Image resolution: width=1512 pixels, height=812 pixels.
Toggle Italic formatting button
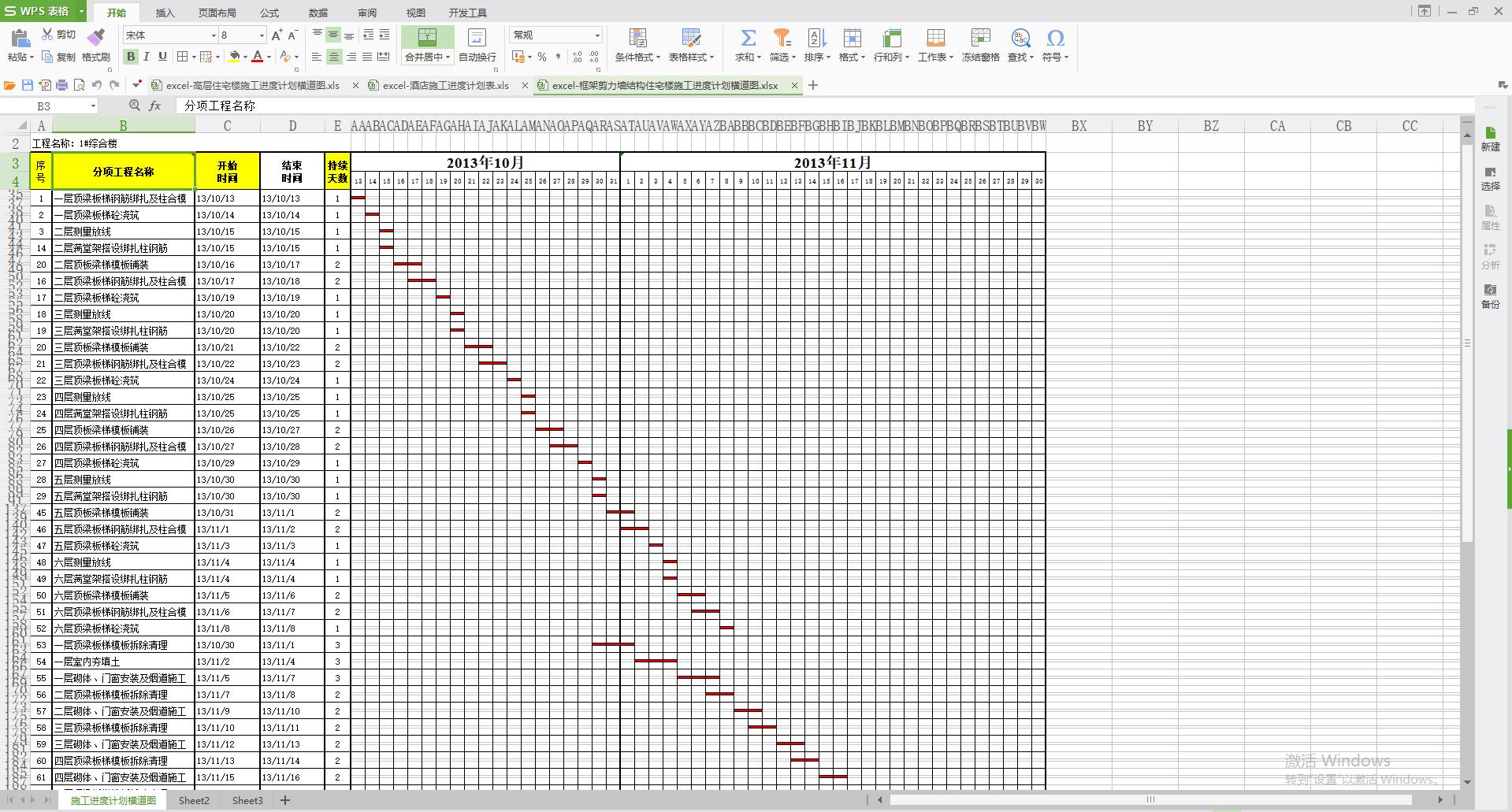coord(147,57)
